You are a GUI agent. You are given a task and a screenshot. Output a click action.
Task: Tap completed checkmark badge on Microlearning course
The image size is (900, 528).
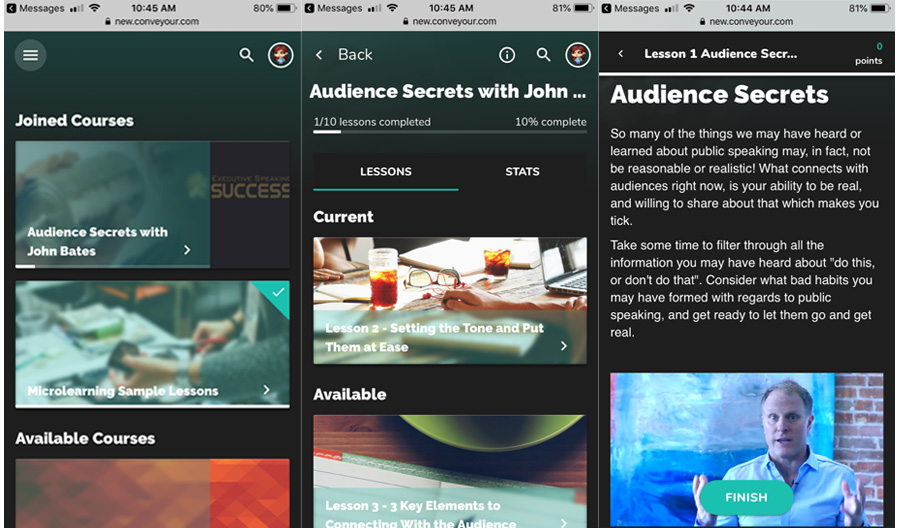pos(278,293)
